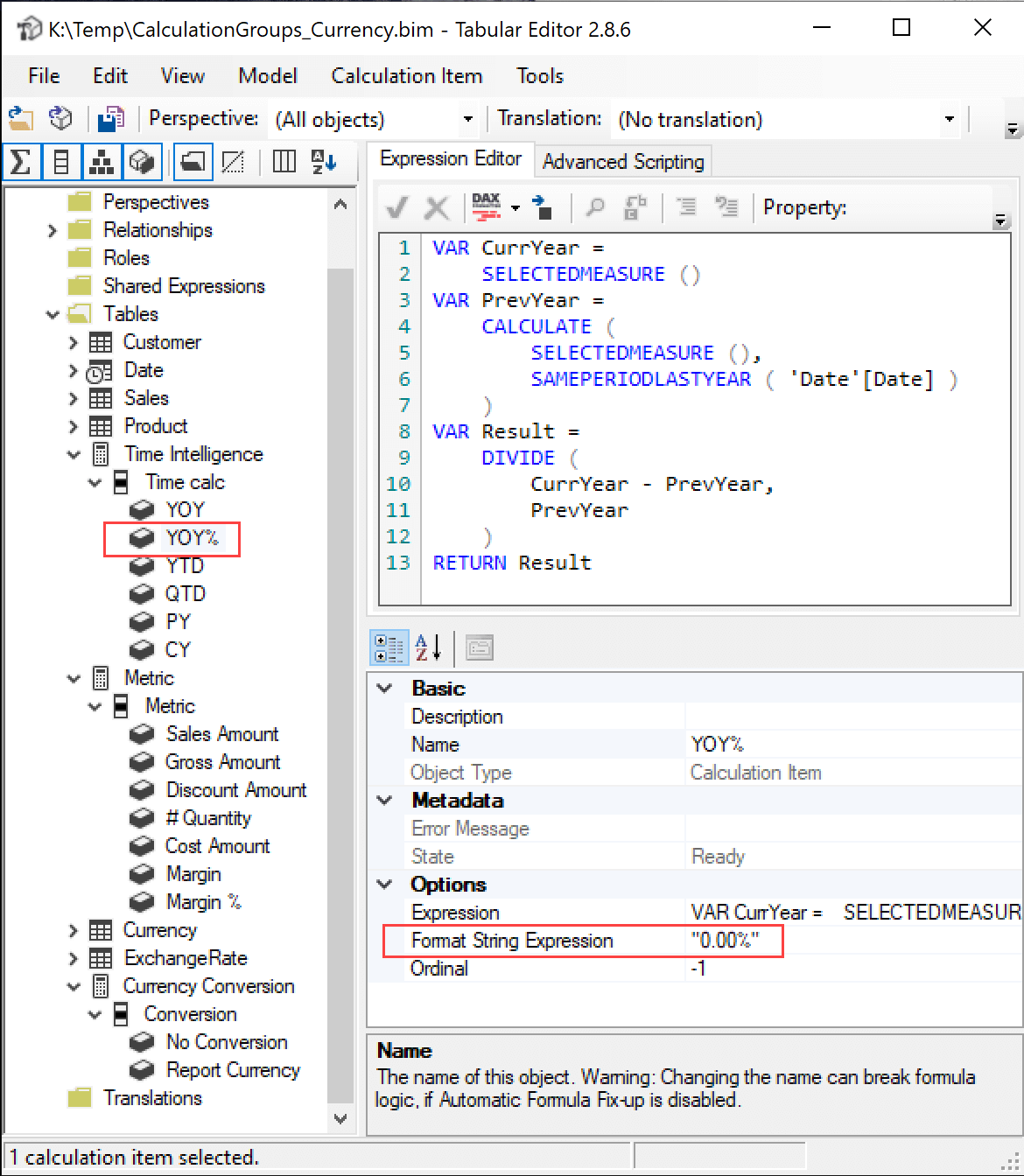Expand the Customer table
Image resolution: width=1024 pixels, height=1176 pixels.
(x=74, y=343)
